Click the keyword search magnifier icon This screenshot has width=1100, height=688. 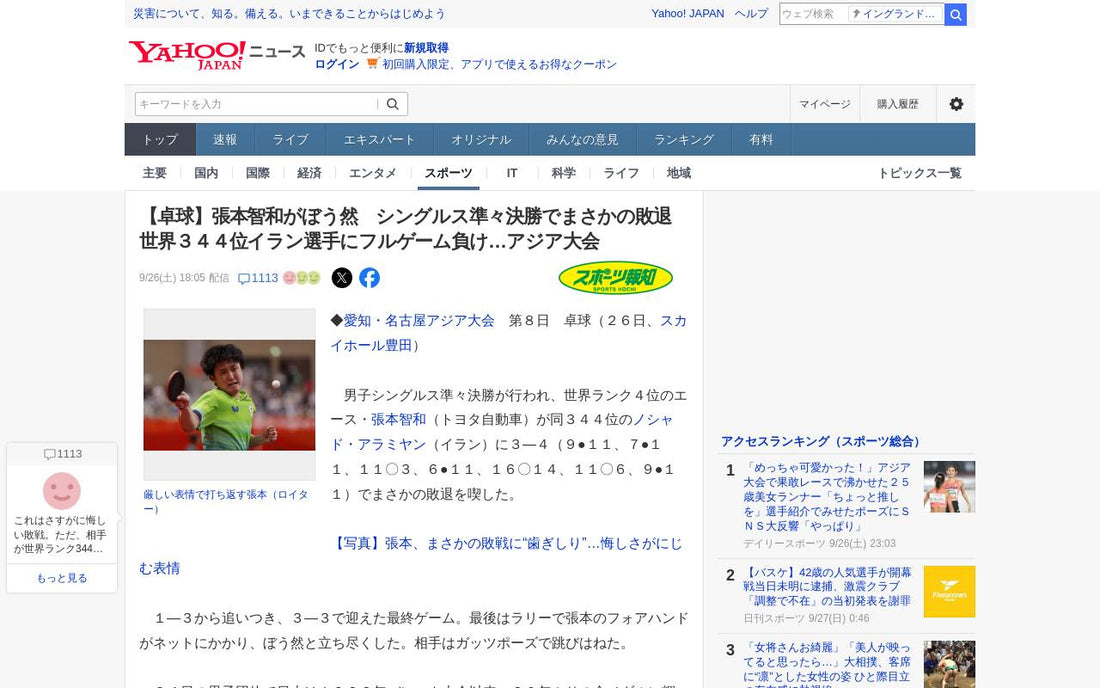point(393,104)
